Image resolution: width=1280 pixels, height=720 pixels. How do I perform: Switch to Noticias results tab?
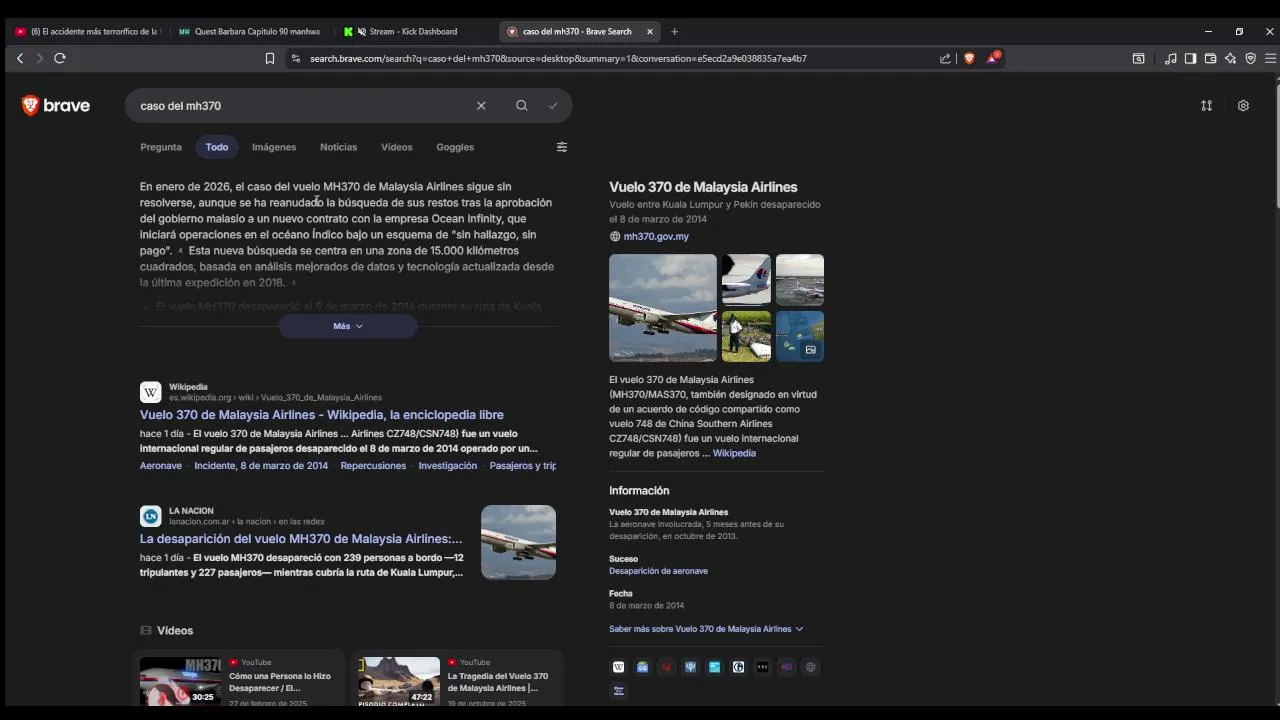338,147
